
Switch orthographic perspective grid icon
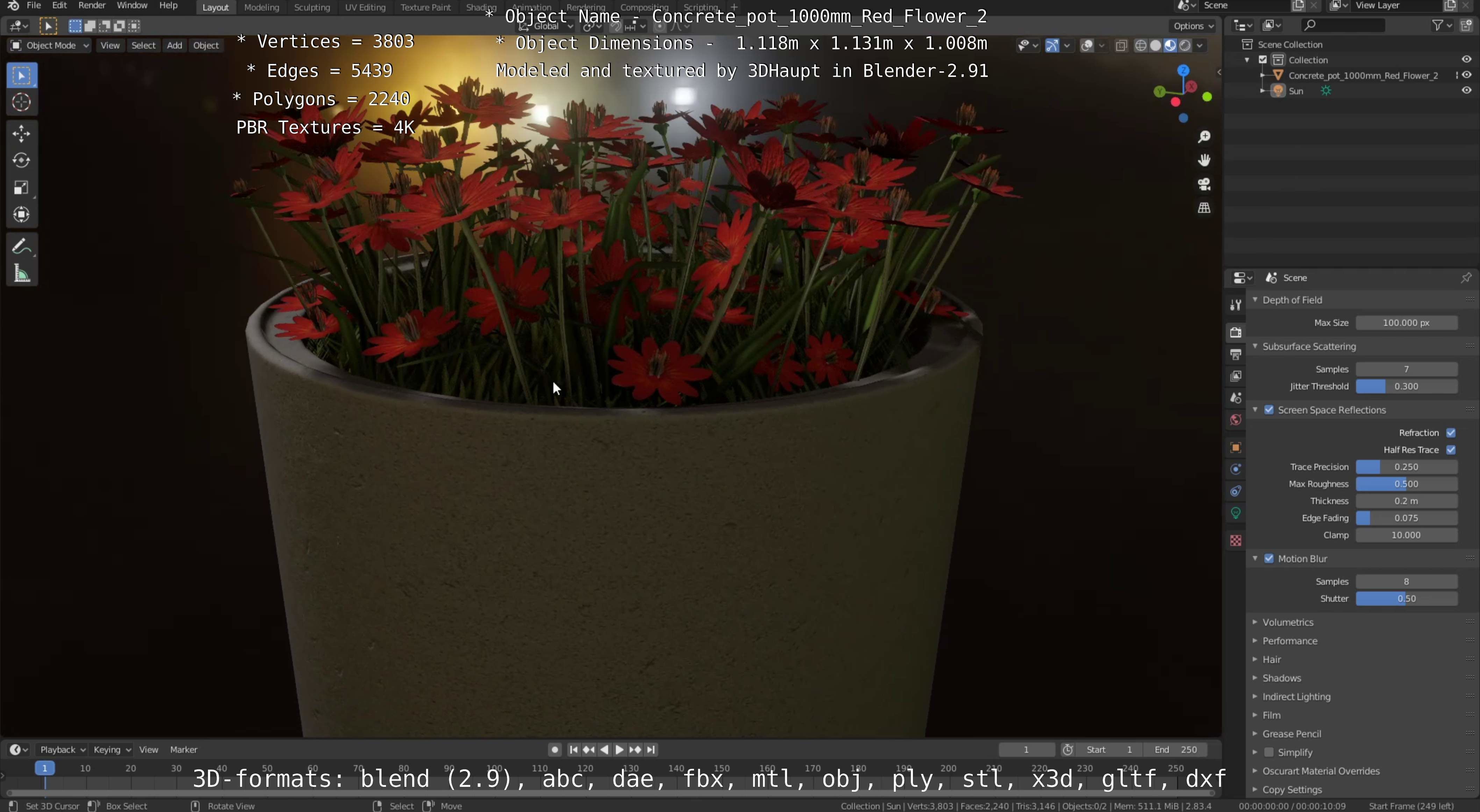point(1204,208)
